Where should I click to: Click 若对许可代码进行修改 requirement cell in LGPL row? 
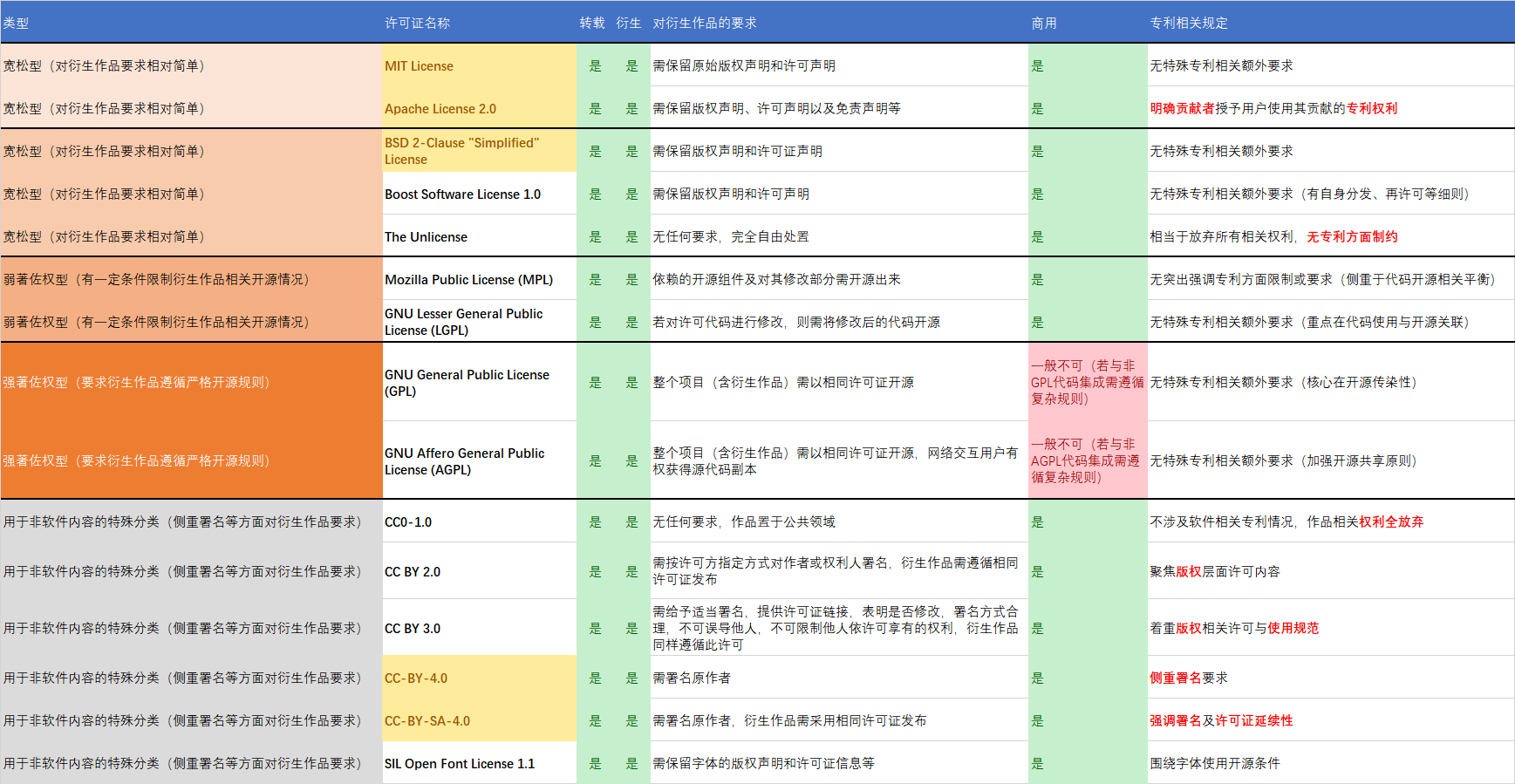pyautogui.click(x=839, y=322)
